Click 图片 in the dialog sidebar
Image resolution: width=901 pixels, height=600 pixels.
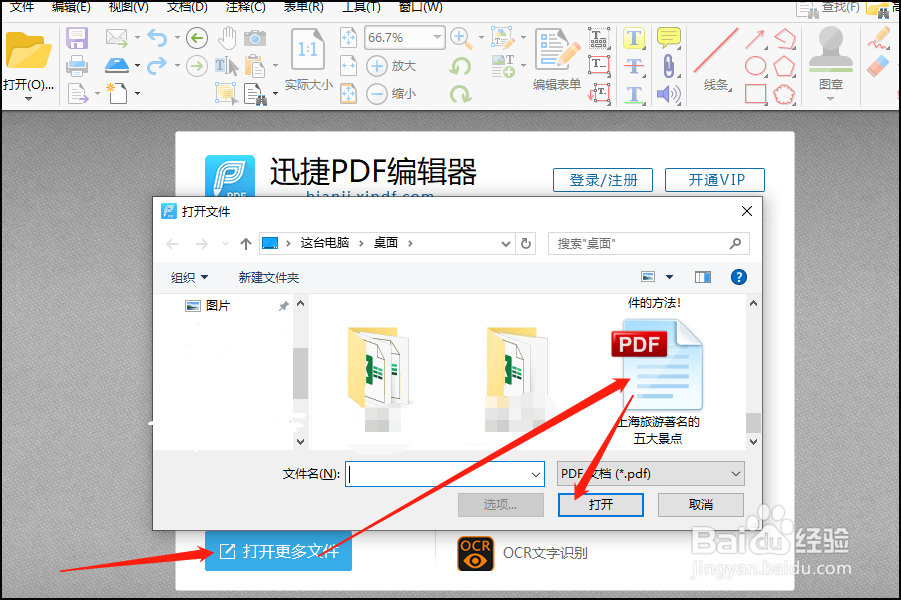pyautogui.click(x=217, y=306)
